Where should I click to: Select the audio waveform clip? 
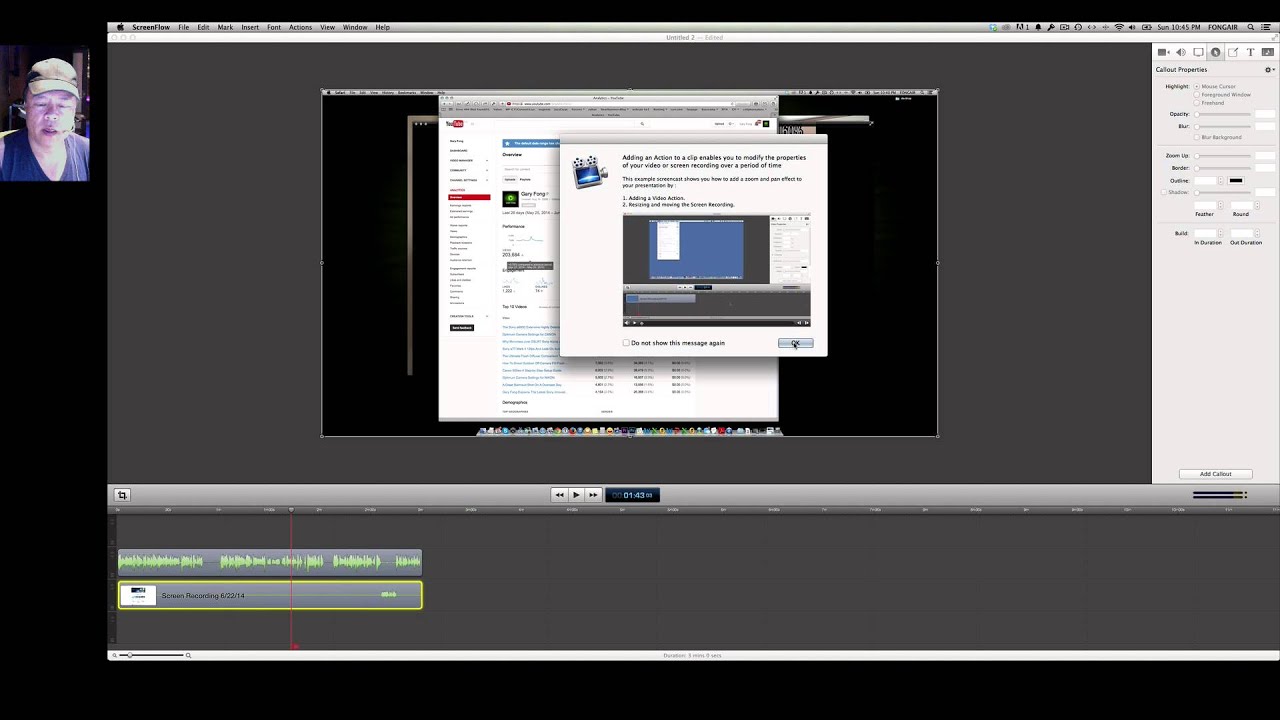pos(270,562)
